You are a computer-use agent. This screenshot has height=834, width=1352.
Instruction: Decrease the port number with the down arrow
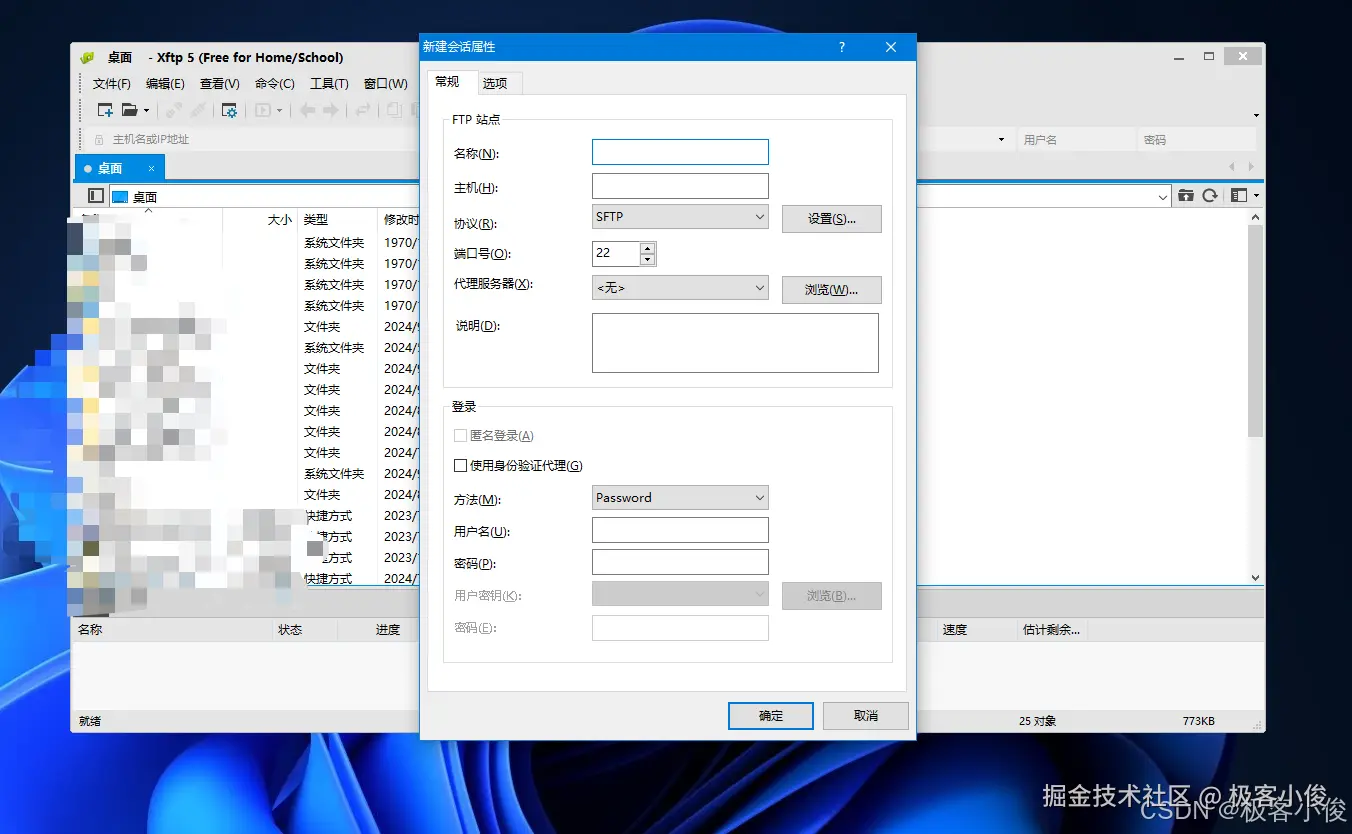point(647,260)
